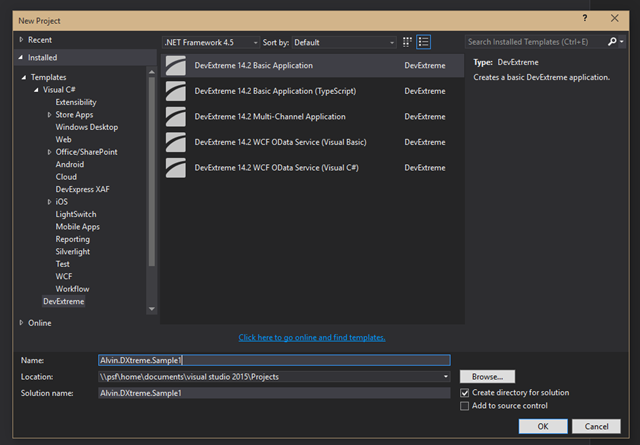Select the Silverlight category
Screen dimensions: 640x445
(x=73, y=251)
